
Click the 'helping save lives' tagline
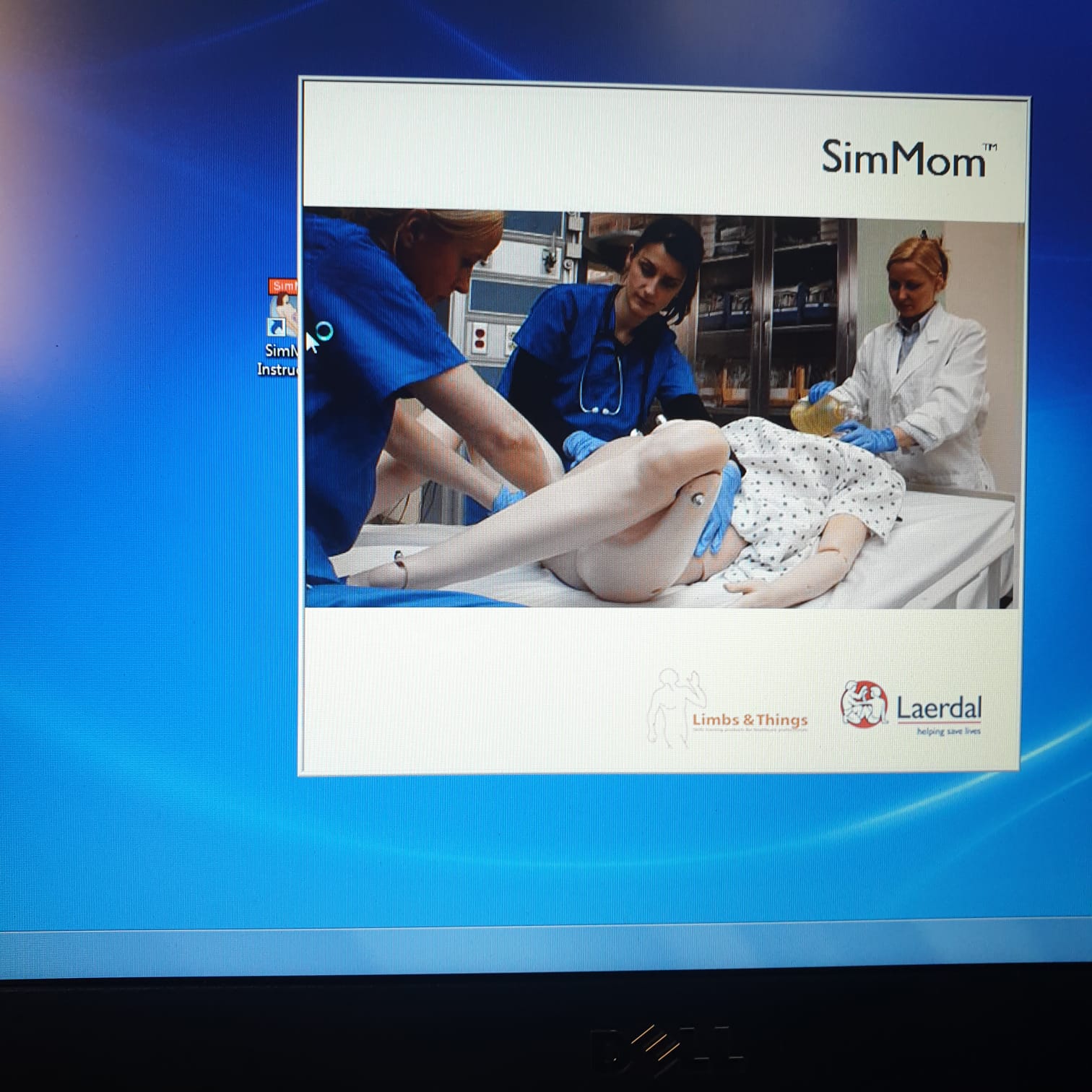click(x=948, y=732)
